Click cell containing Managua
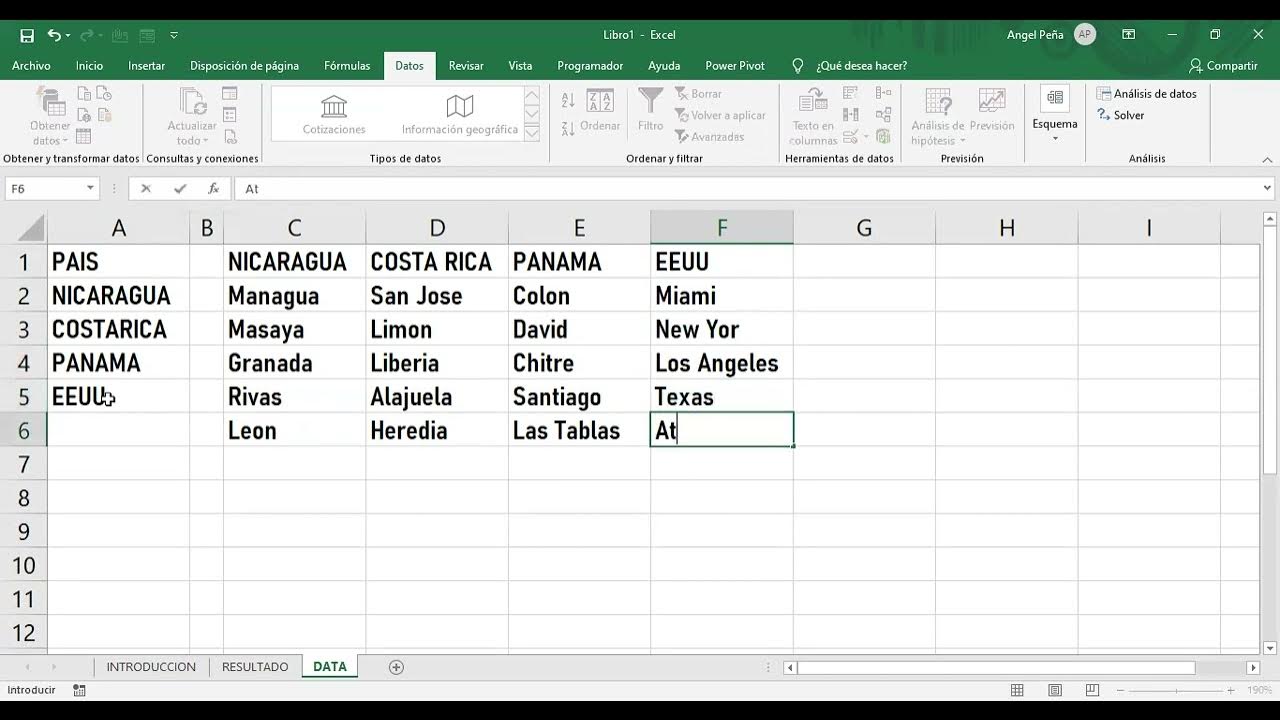The image size is (1280, 720). pos(294,296)
